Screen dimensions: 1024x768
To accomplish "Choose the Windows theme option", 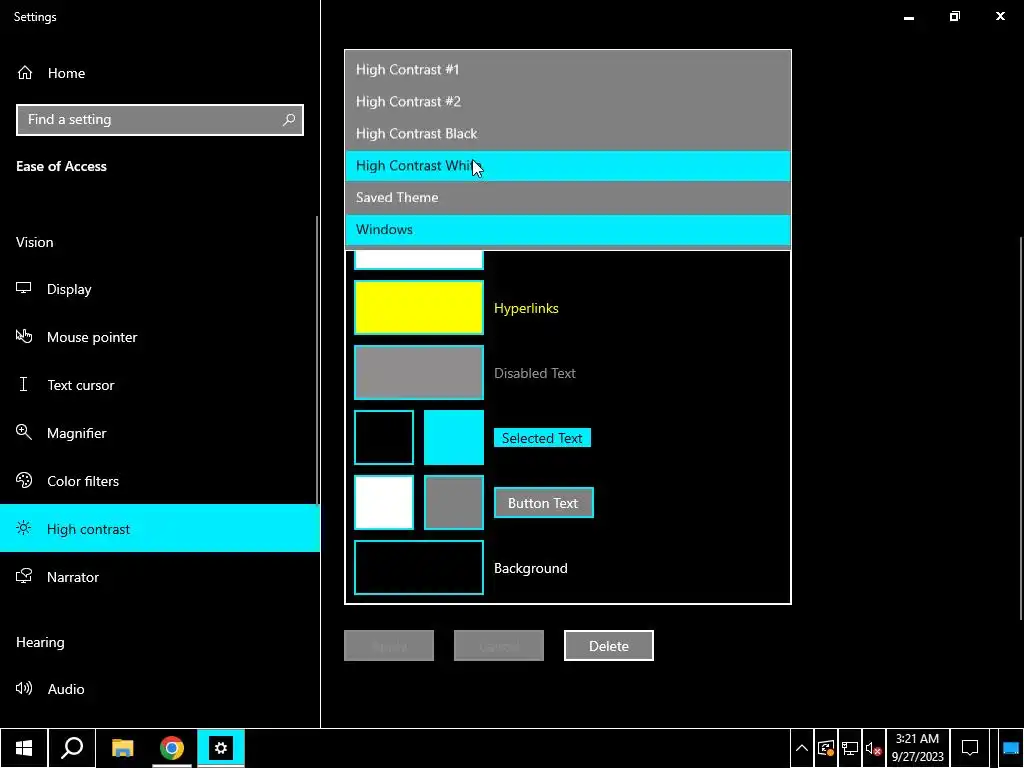I will click(x=568, y=229).
